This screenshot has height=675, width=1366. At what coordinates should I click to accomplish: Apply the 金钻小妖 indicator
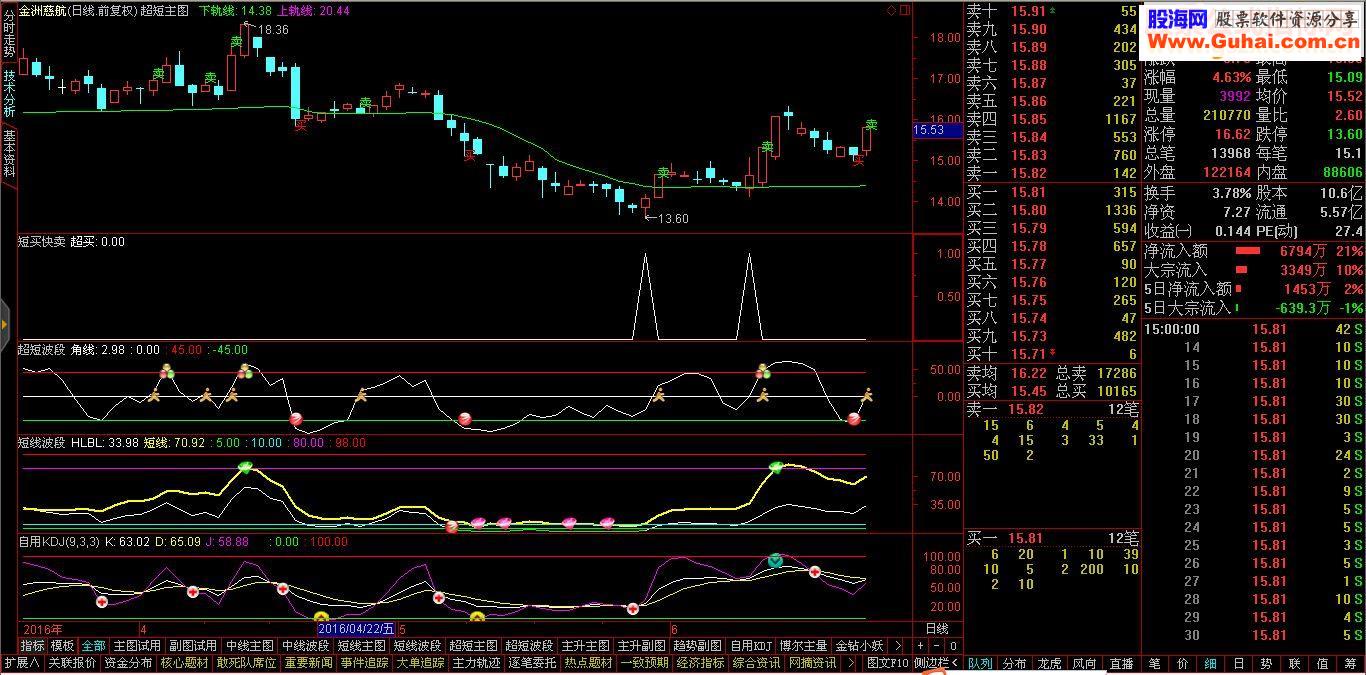(x=859, y=646)
